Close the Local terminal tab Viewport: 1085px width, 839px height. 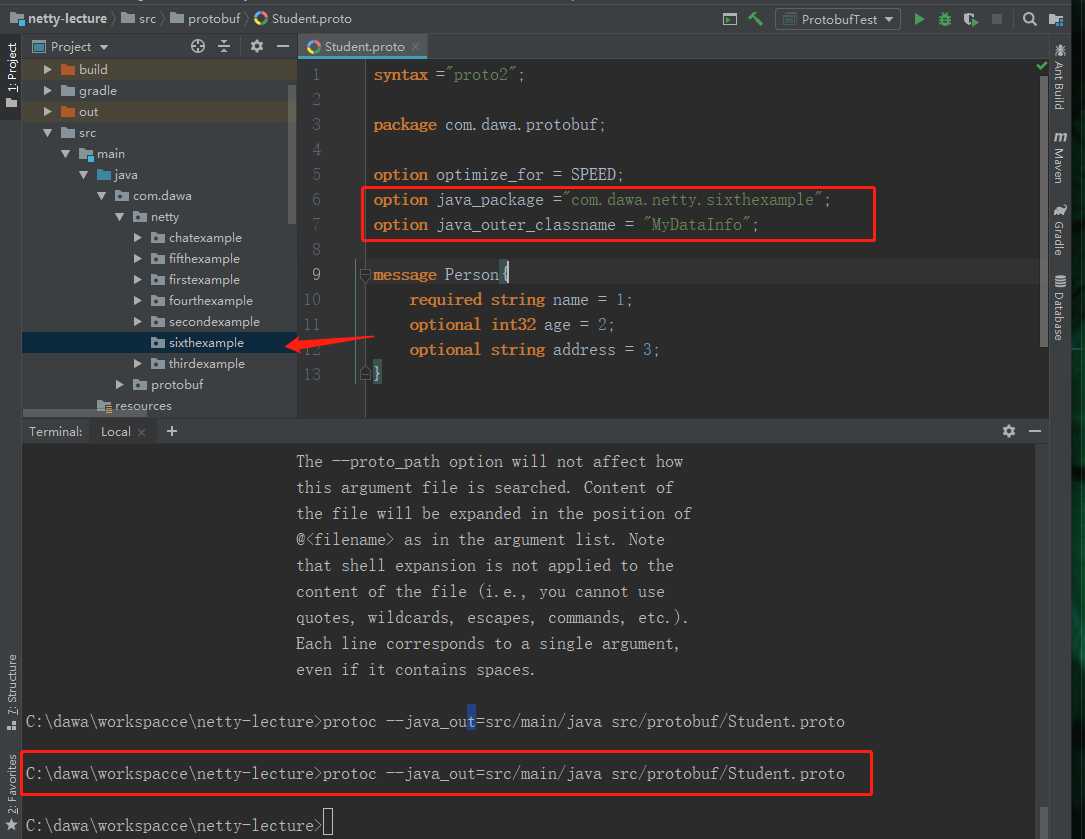(x=141, y=432)
